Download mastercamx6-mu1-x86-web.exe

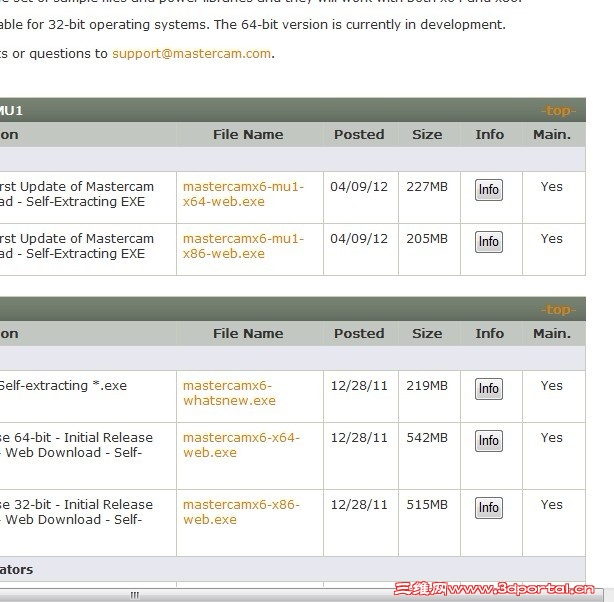[243, 246]
